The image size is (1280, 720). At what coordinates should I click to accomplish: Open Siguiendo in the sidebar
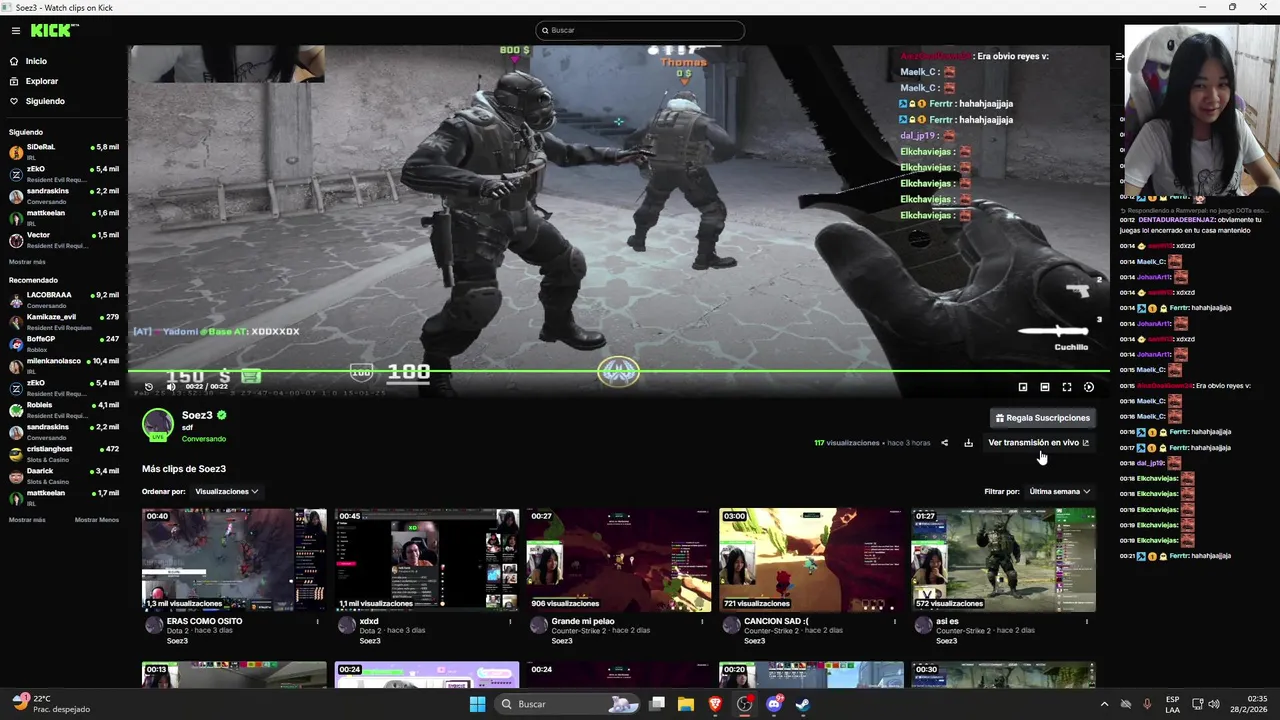tap(45, 101)
